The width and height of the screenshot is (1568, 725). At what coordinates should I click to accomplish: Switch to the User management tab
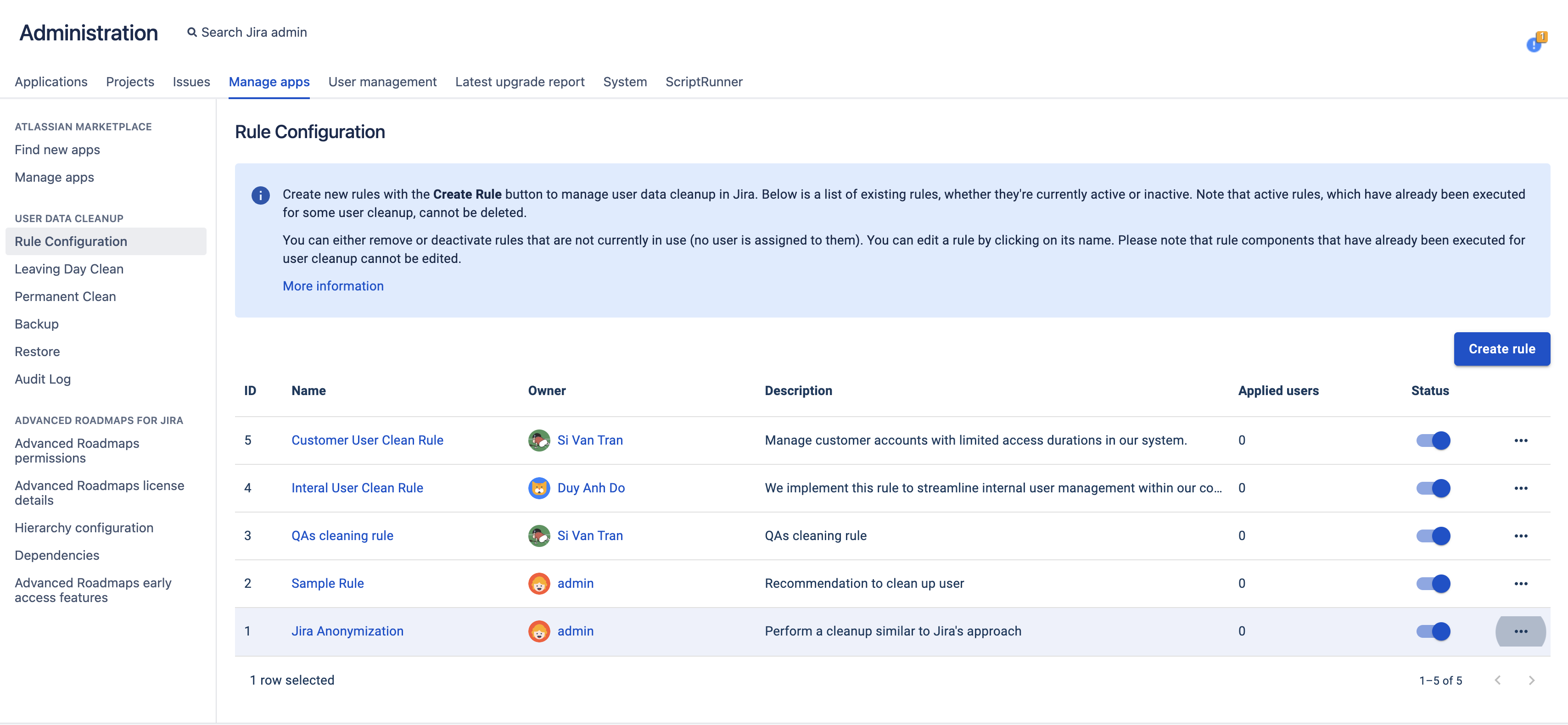[382, 82]
